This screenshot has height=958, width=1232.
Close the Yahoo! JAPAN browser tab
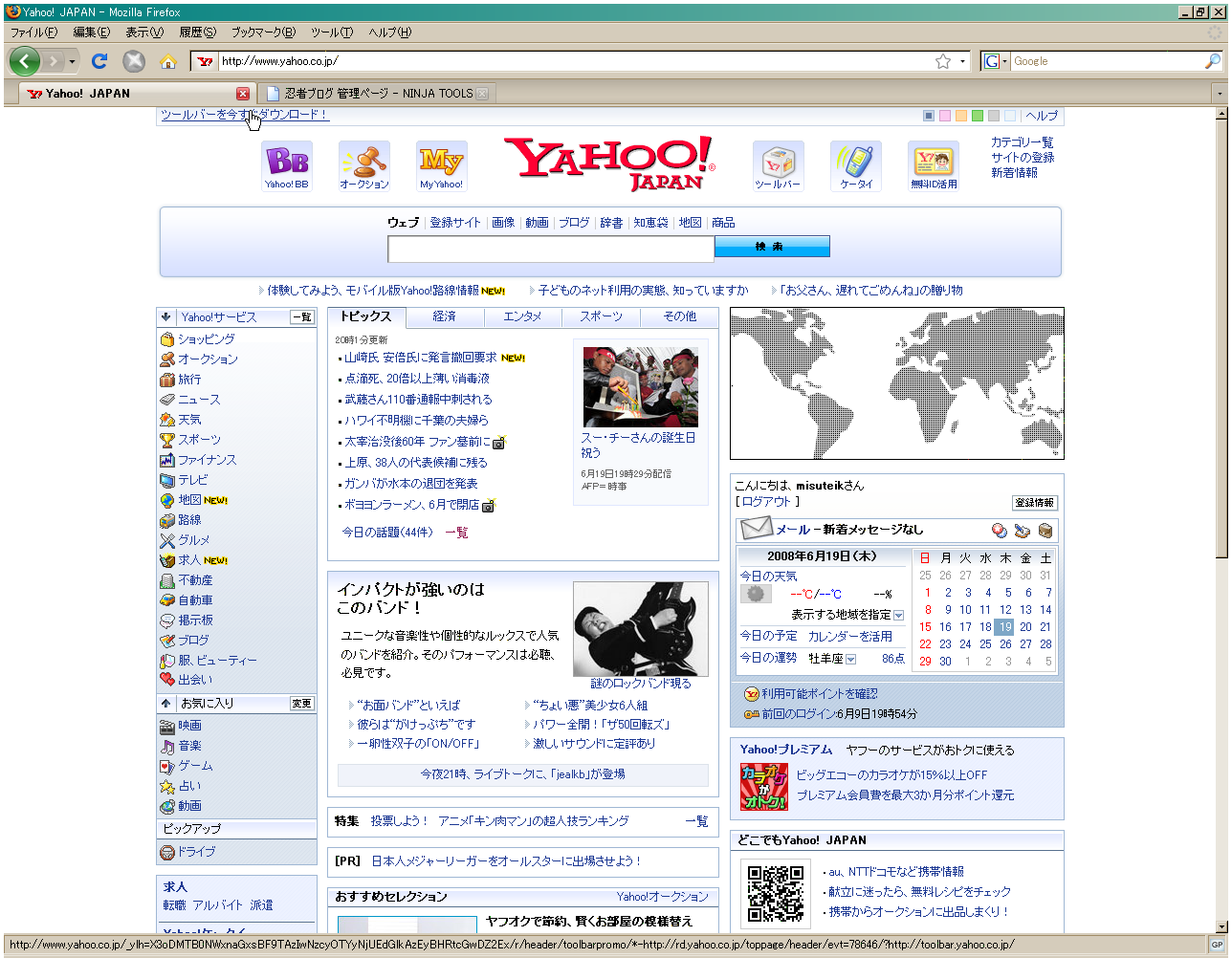pos(243,94)
